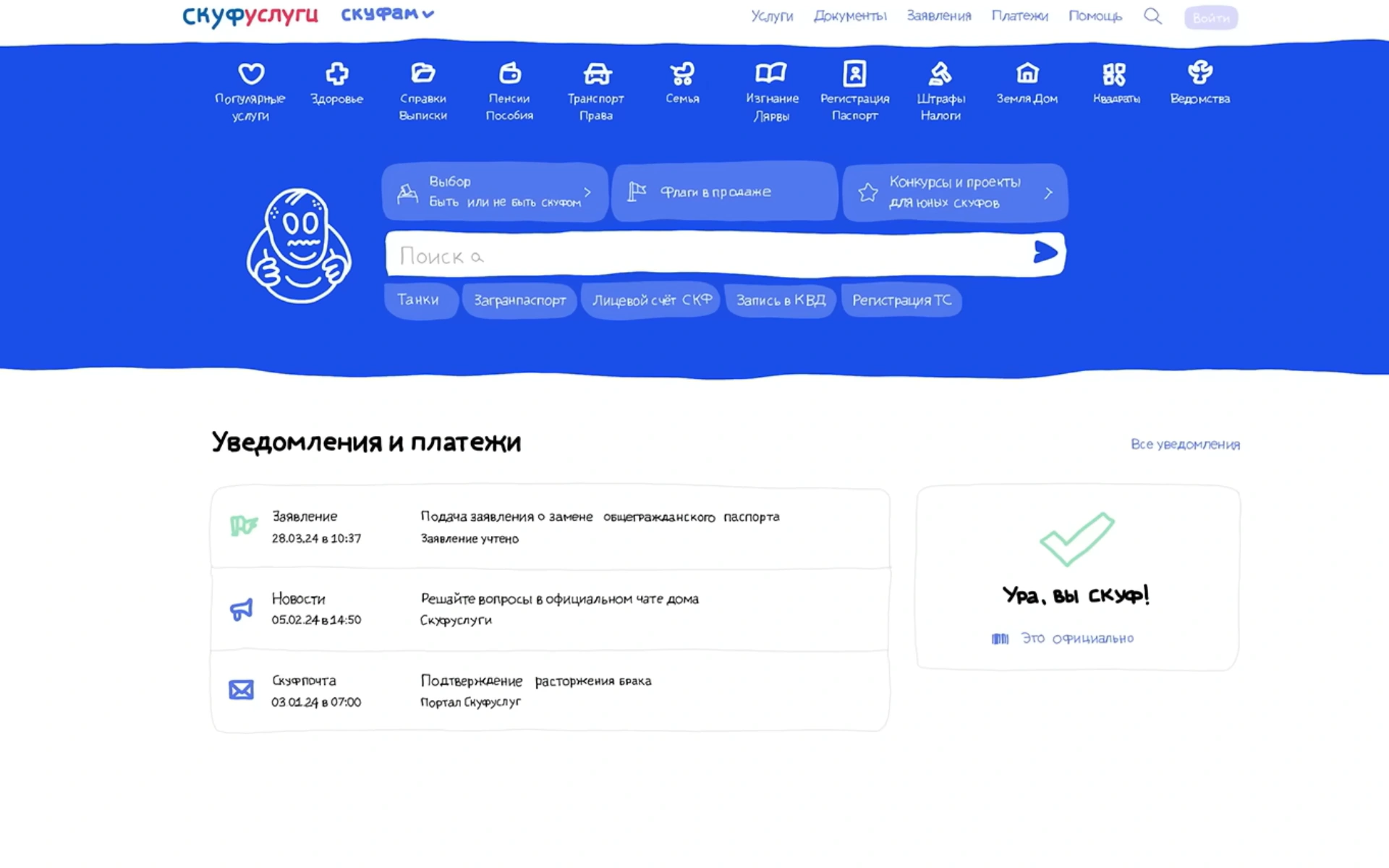The width and height of the screenshot is (1389, 868).
Task: Open the Документы menu item
Action: pyautogui.click(x=849, y=16)
